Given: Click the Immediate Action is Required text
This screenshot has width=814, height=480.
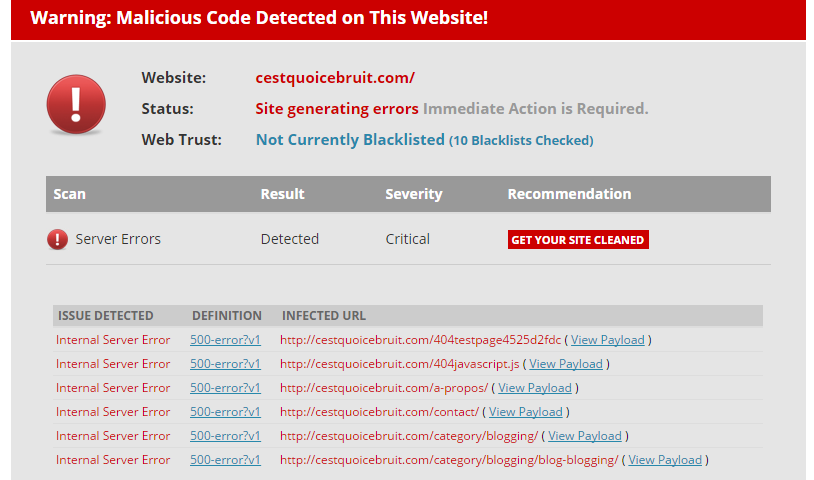Looking at the screenshot, I should [536, 108].
